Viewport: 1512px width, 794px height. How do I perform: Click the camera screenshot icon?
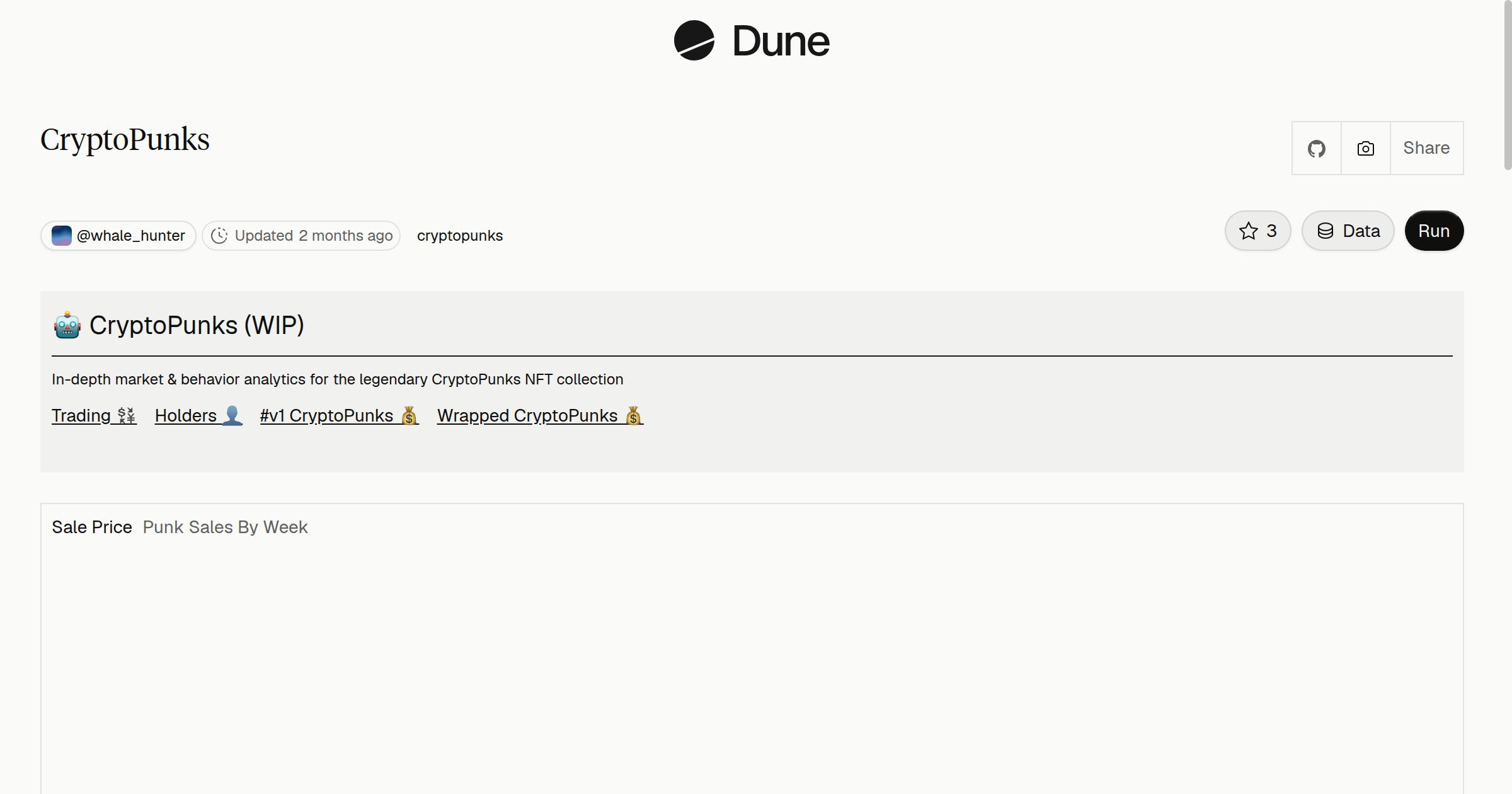tap(1365, 148)
